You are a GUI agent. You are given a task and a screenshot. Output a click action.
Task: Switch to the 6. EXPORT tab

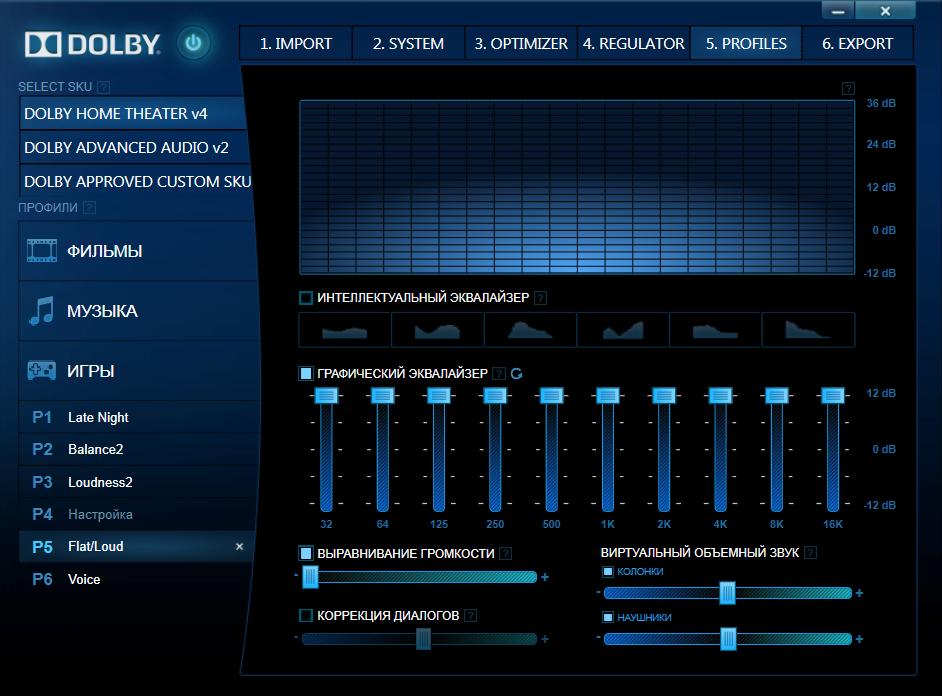click(x=858, y=43)
